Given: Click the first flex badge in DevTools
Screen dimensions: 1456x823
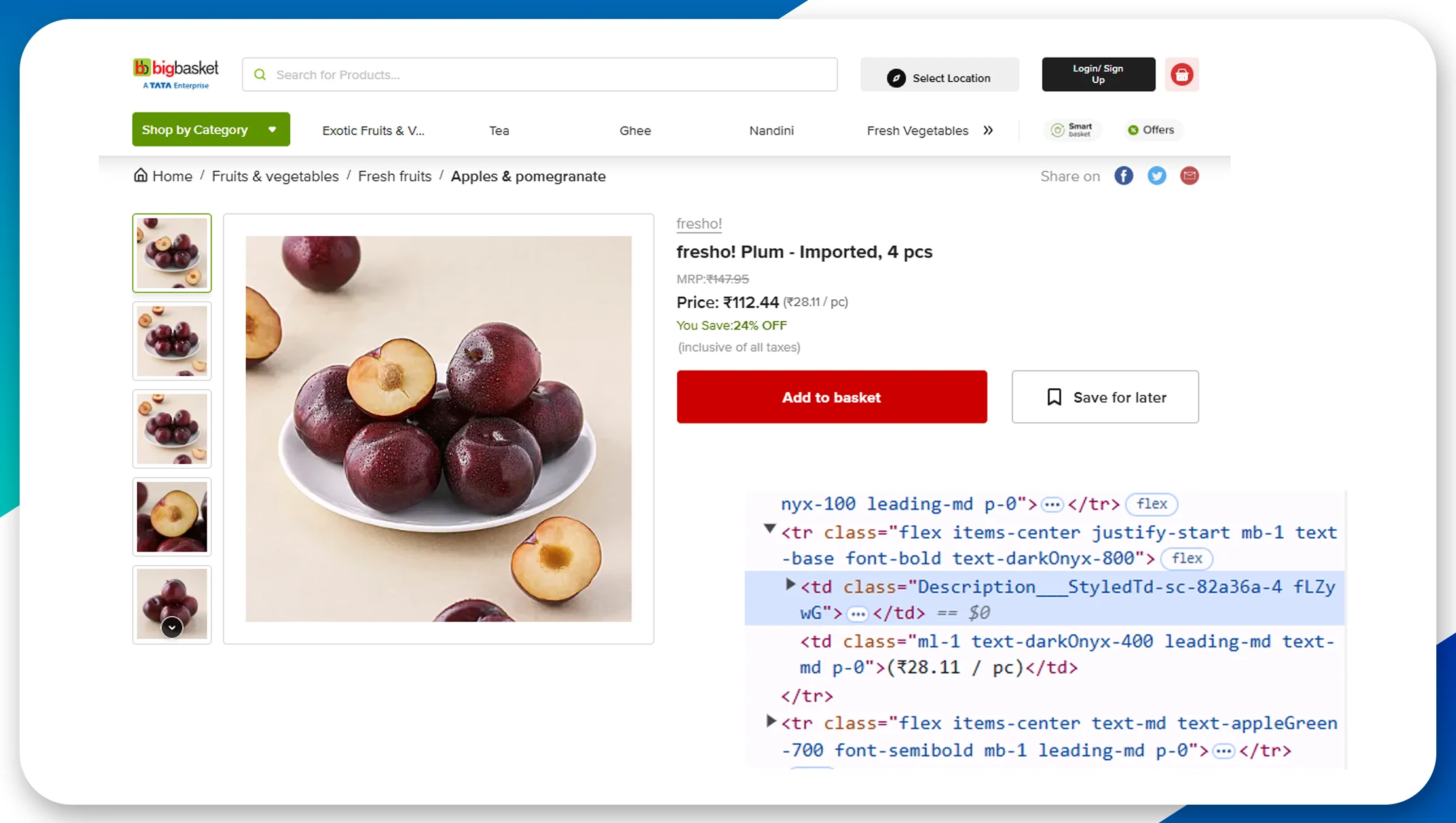Looking at the screenshot, I should 1151,504.
